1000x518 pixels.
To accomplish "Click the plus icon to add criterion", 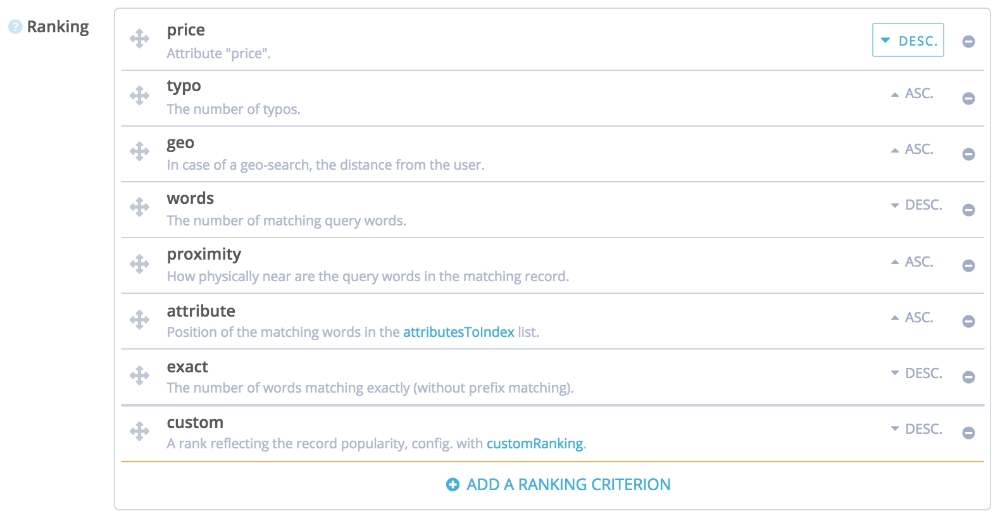I will point(452,485).
